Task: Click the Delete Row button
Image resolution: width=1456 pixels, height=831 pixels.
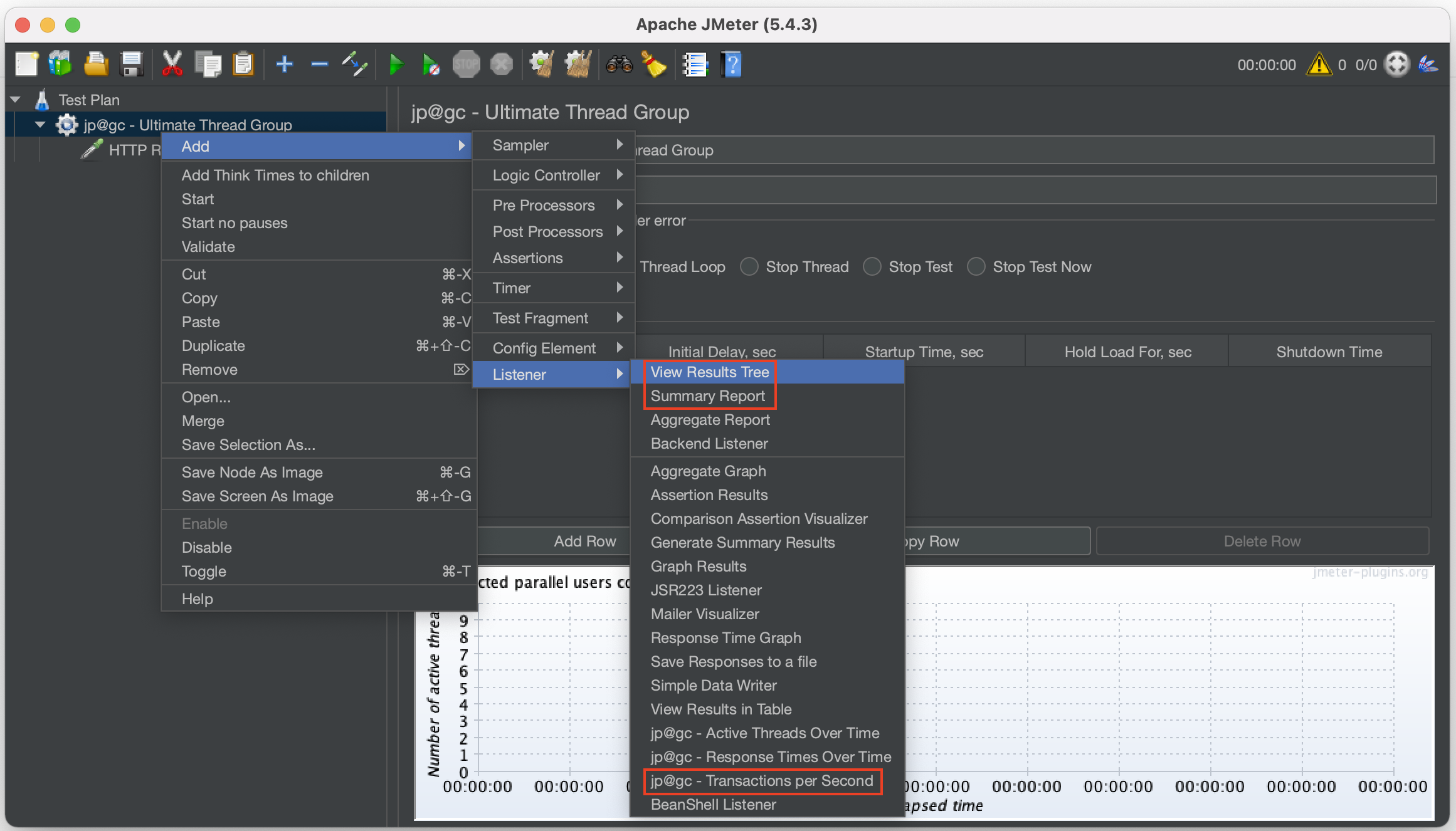Action: [x=1262, y=541]
